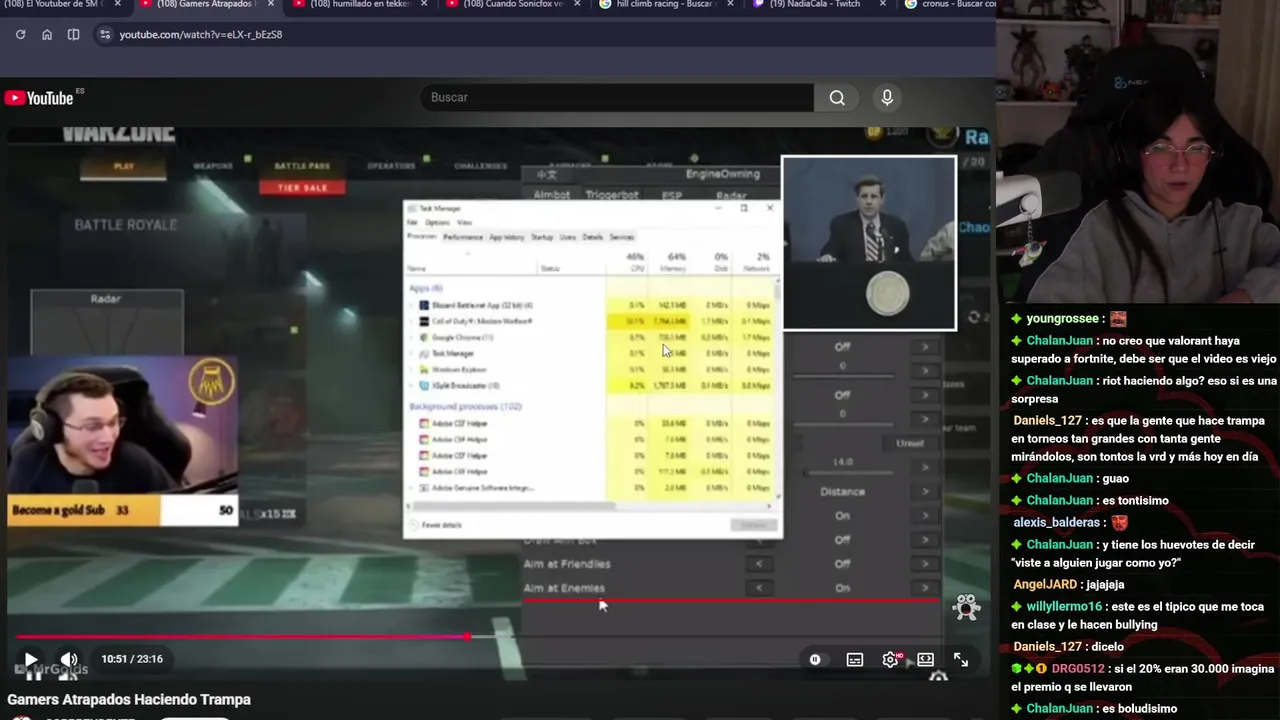1280x720 pixels.
Task: Click the channel watermark on the video
Action: [966, 606]
